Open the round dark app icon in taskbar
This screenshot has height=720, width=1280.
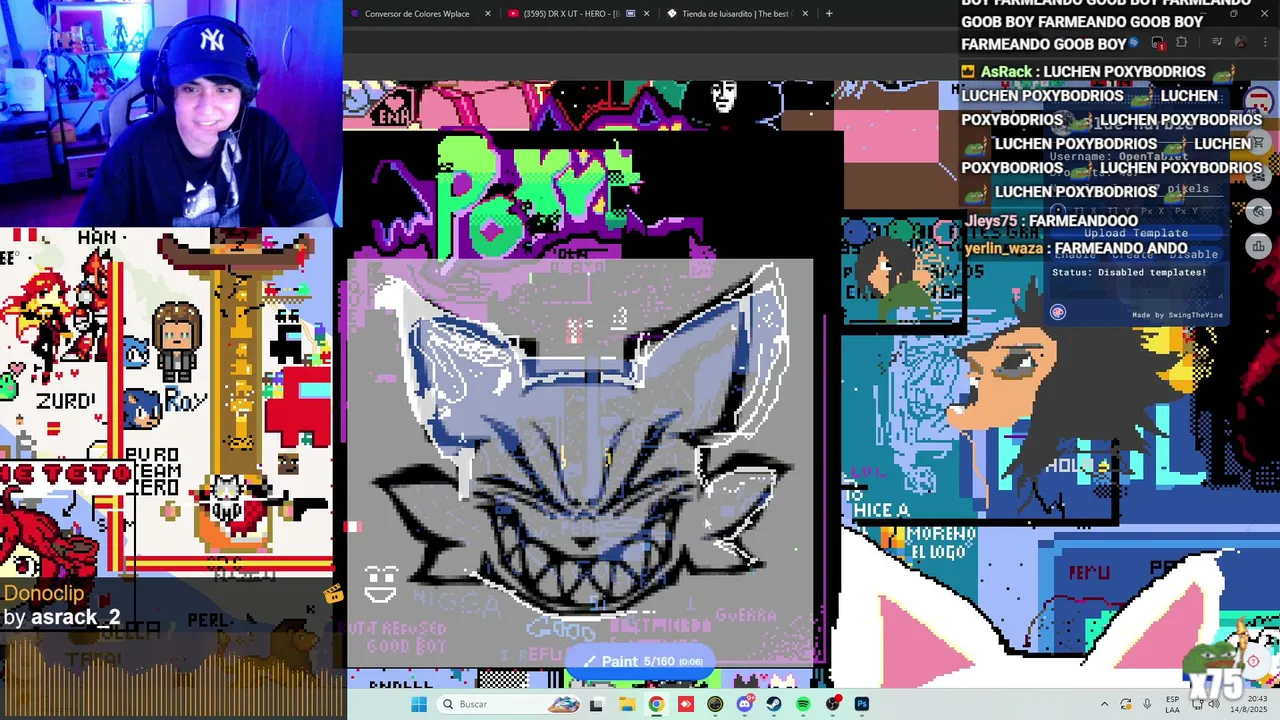click(715, 704)
